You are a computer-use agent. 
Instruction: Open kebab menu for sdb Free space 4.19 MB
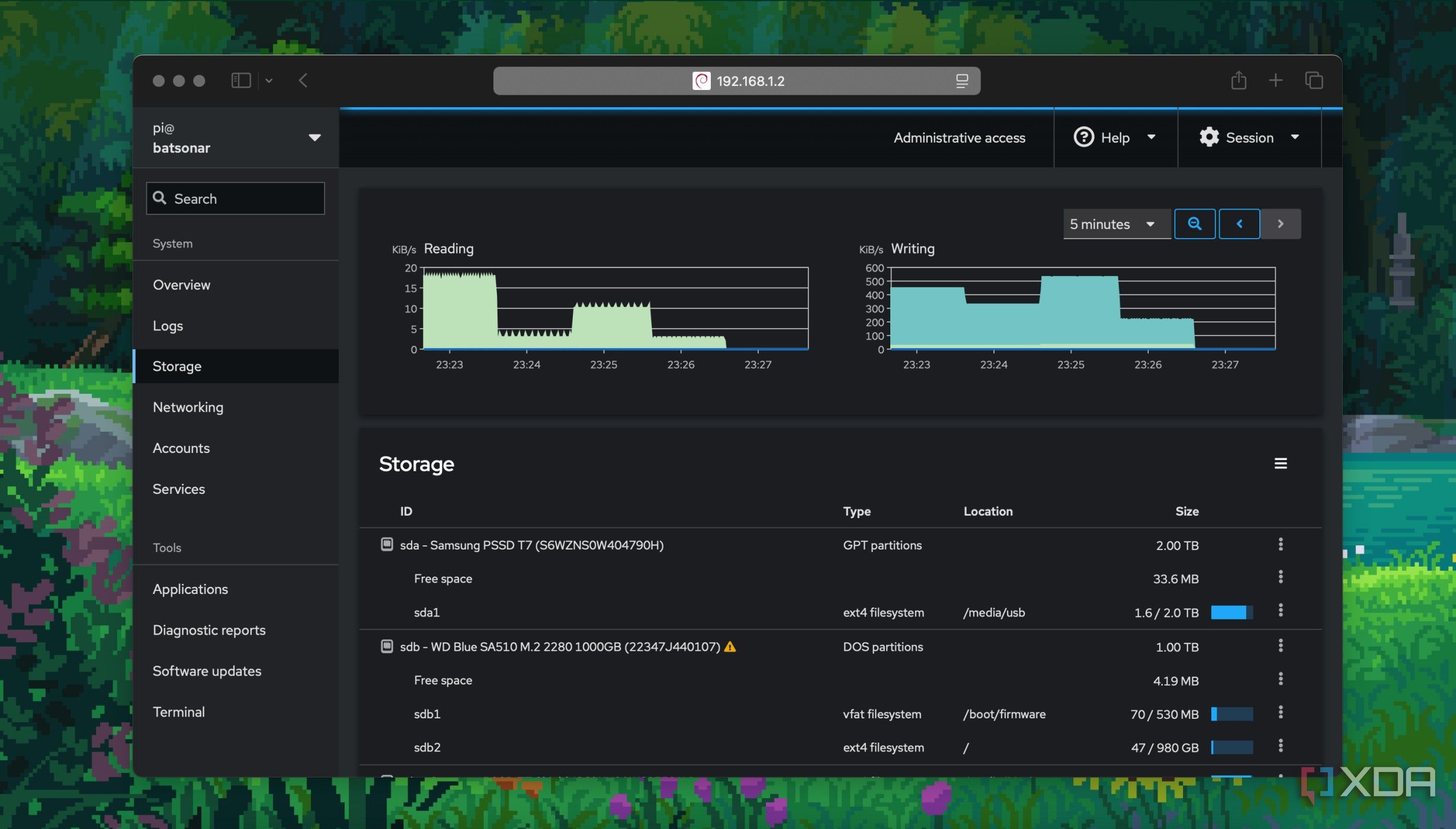click(1281, 679)
